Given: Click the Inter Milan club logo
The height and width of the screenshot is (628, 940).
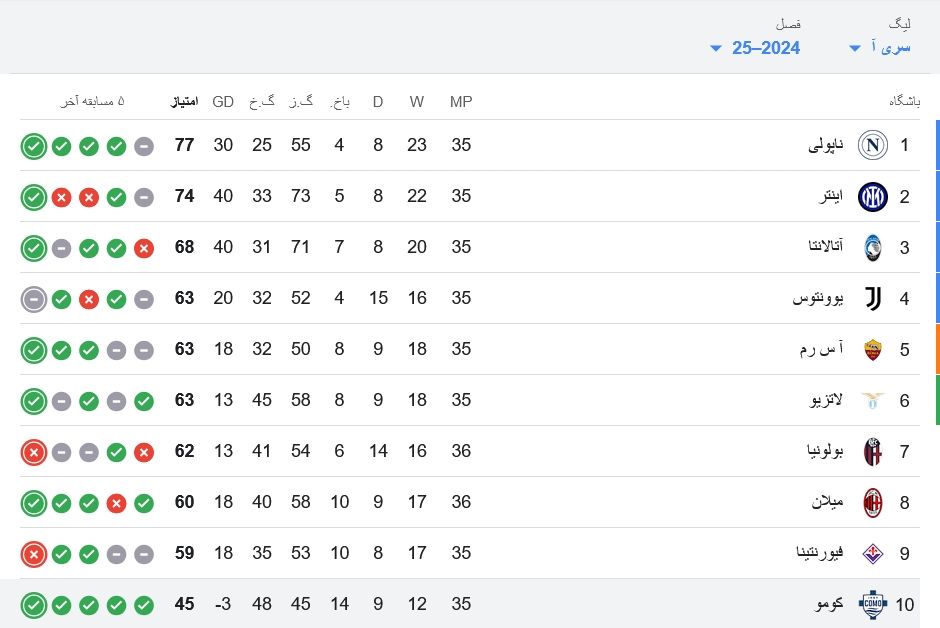Looking at the screenshot, I should 872,197.
